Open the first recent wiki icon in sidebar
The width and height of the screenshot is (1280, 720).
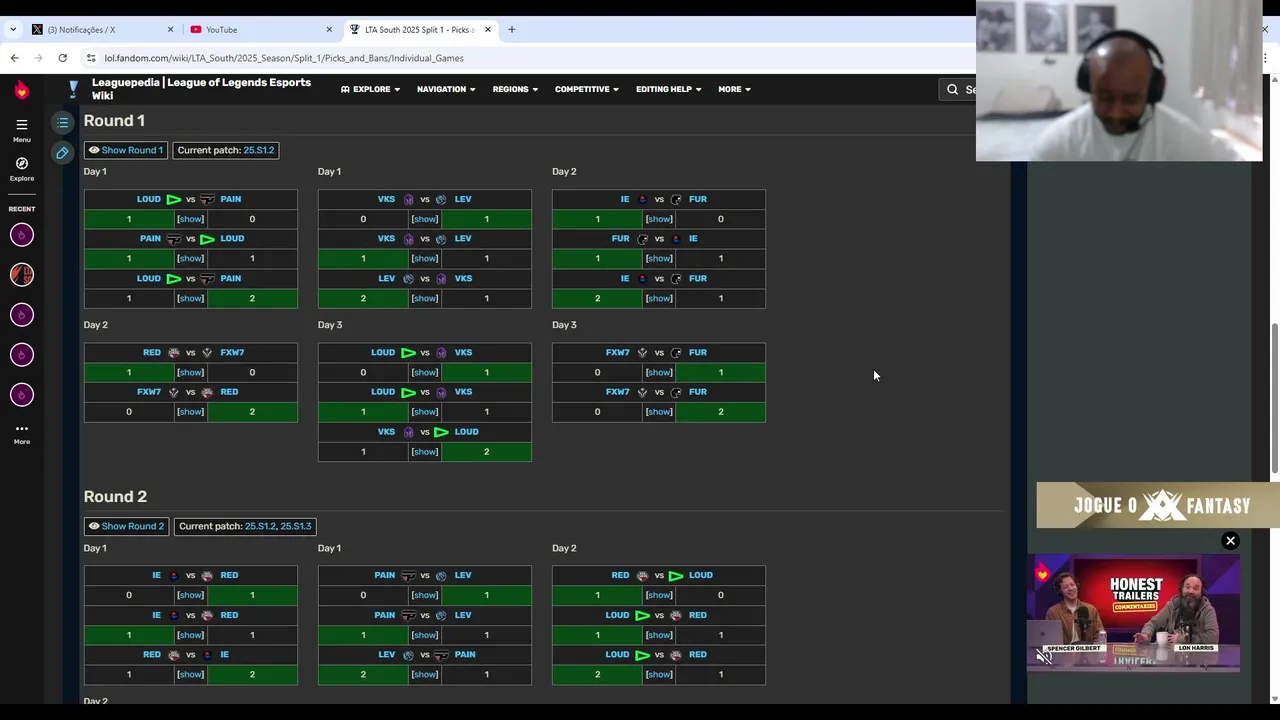[x=21, y=235]
